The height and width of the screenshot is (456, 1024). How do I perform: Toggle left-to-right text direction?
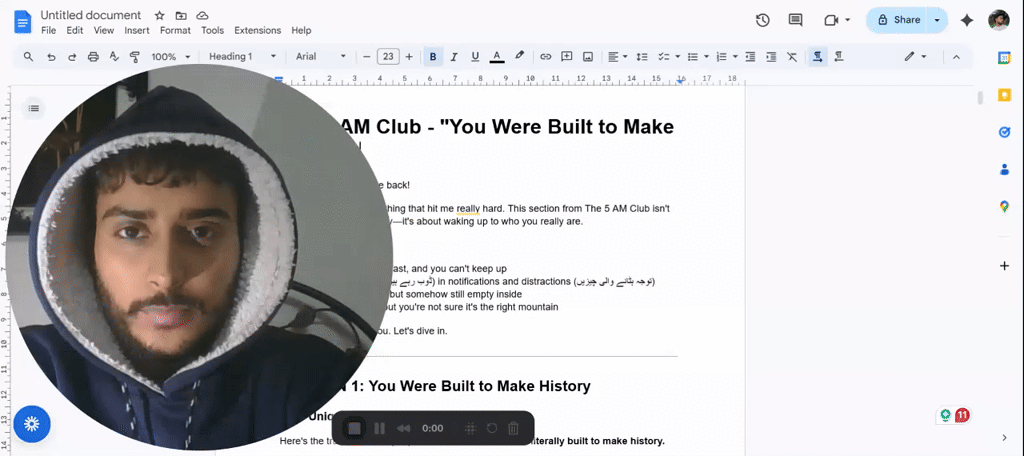[817, 57]
